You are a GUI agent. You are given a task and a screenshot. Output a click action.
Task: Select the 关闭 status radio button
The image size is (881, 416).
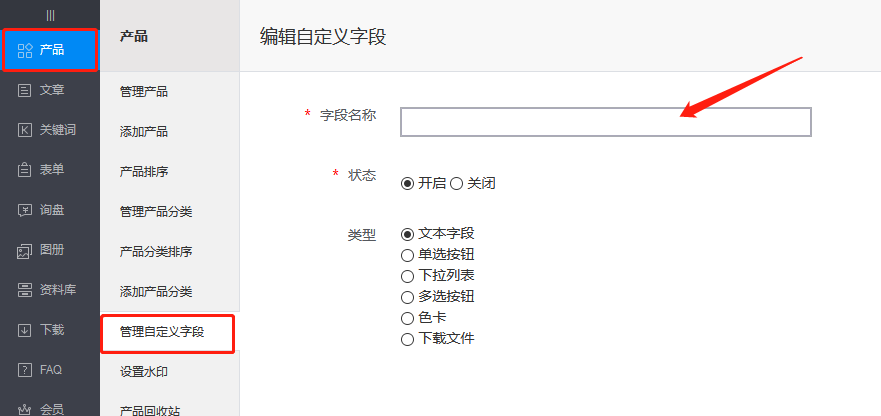tap(456, 183)
